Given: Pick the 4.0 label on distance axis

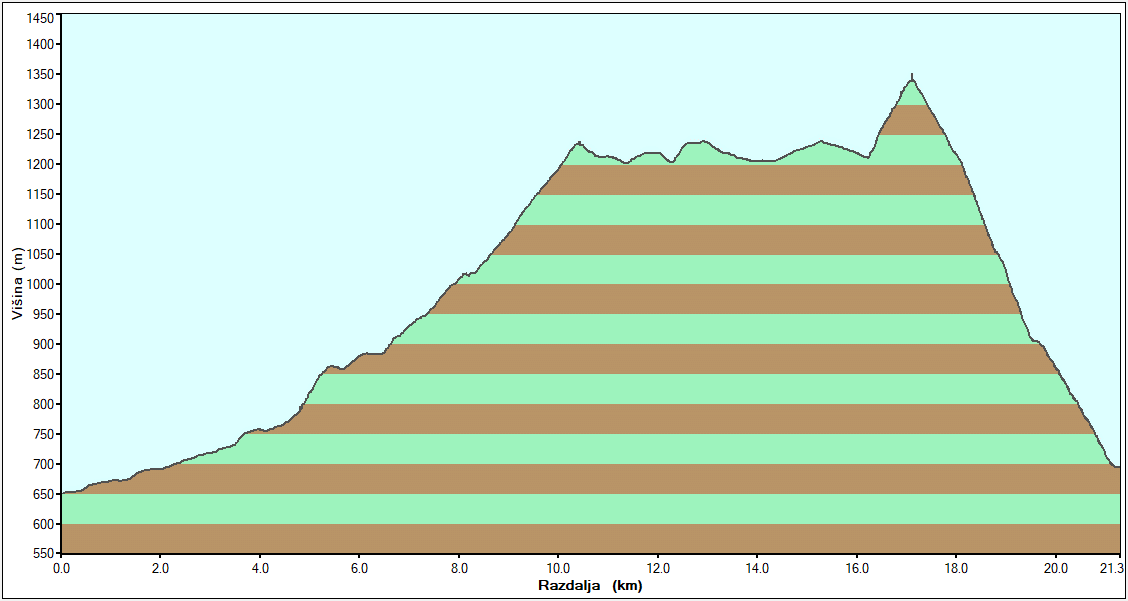Looking at the screenshot, I should (x=260, y=568).
